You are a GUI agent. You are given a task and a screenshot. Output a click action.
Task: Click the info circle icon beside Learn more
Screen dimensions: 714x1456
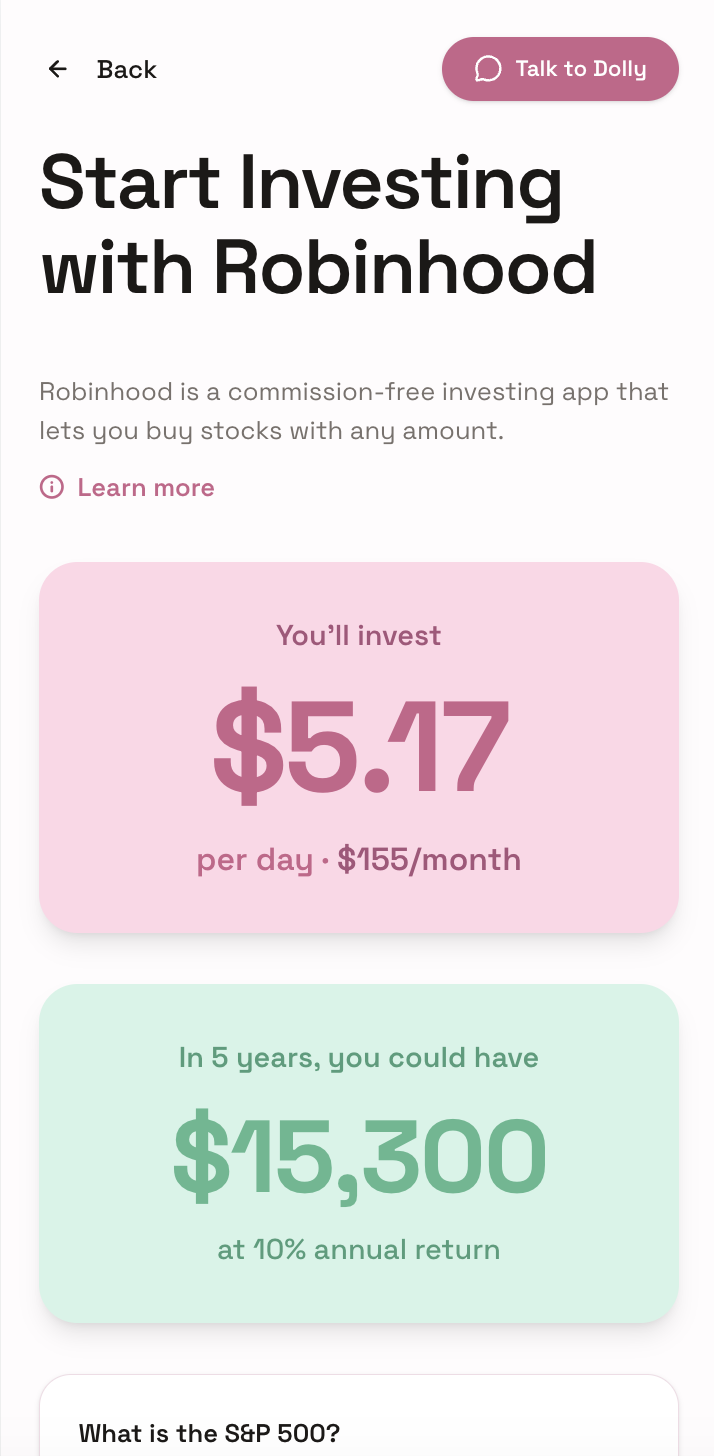point(51,487)
